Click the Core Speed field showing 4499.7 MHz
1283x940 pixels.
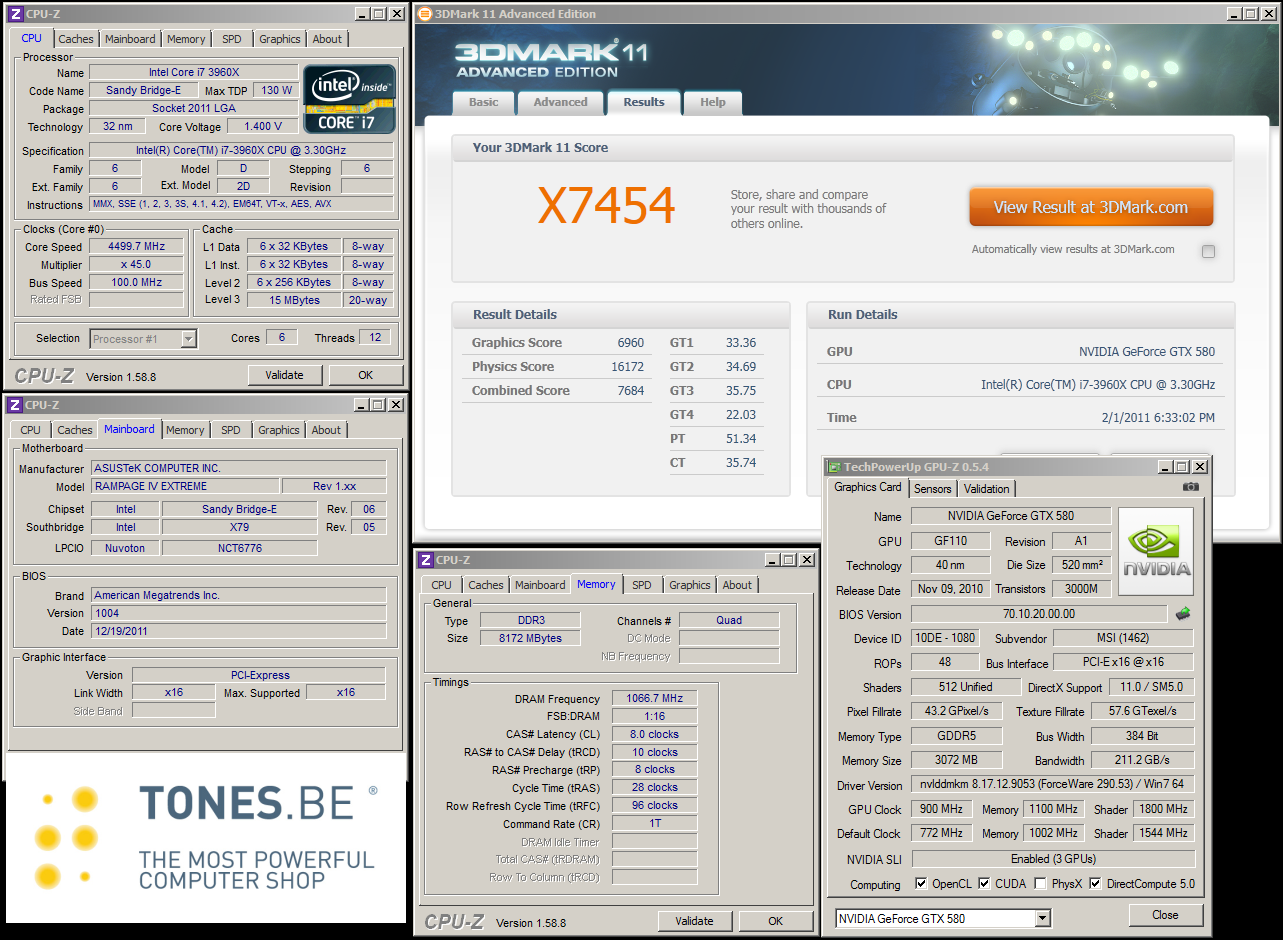pos(136,246)
